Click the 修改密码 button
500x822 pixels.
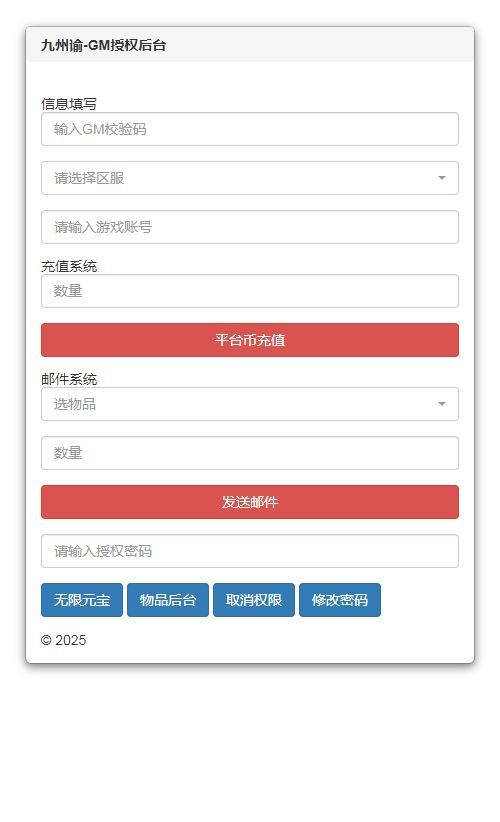point(340,600)
